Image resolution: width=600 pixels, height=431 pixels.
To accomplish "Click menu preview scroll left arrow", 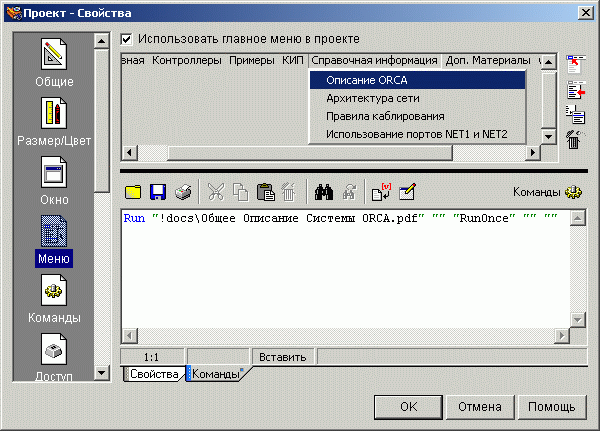I will [x=129, y=152].
